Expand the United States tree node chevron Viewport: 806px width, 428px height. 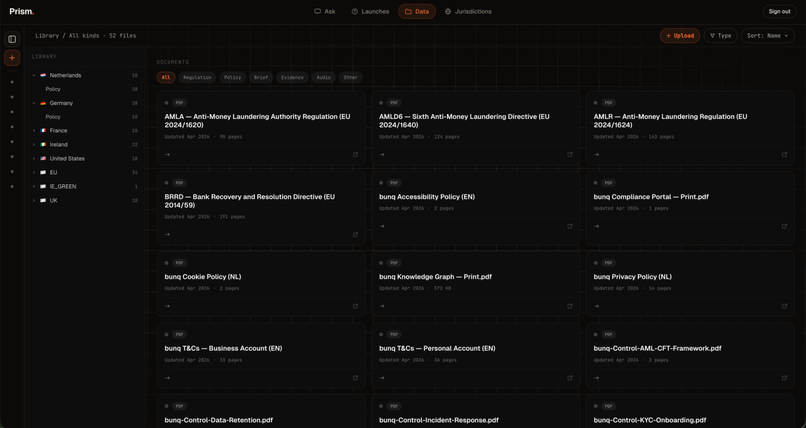[34, 159]
